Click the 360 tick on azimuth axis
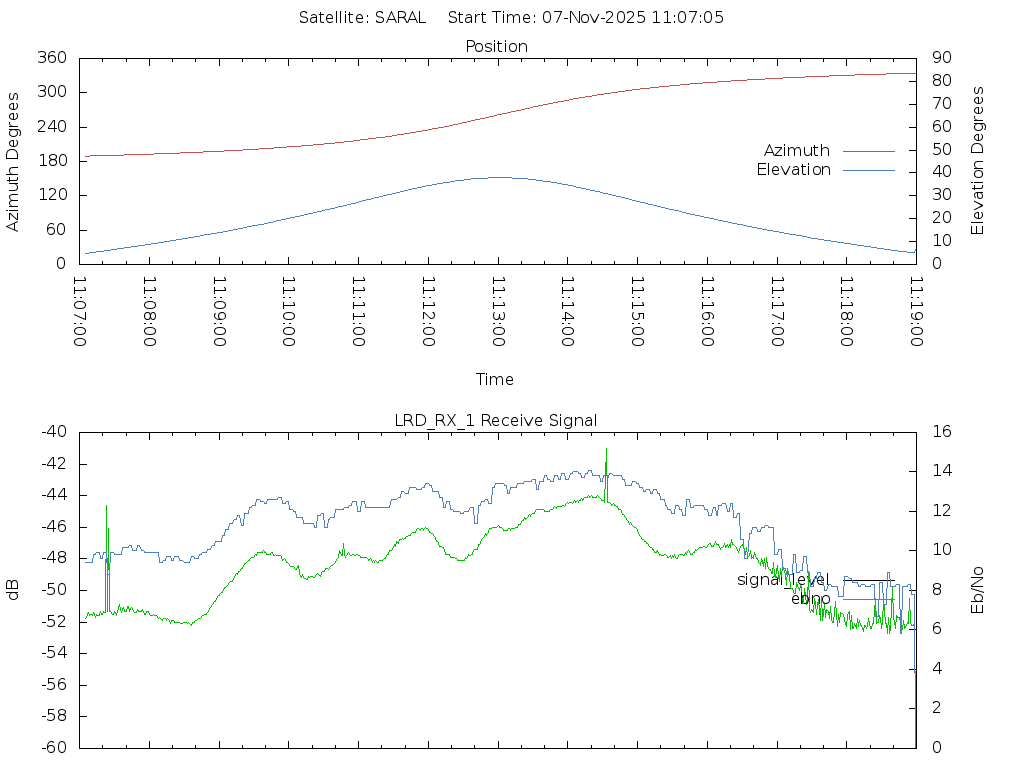Viewport: 1024px width, 768px height. point(52,58)
